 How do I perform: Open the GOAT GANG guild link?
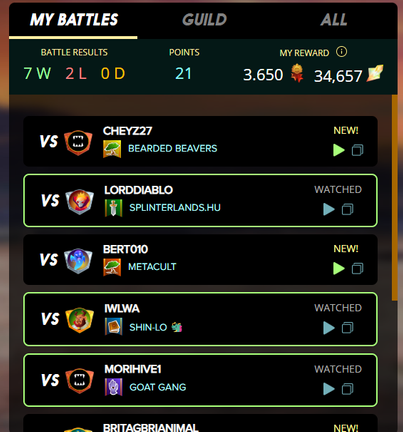coord(158,387)
